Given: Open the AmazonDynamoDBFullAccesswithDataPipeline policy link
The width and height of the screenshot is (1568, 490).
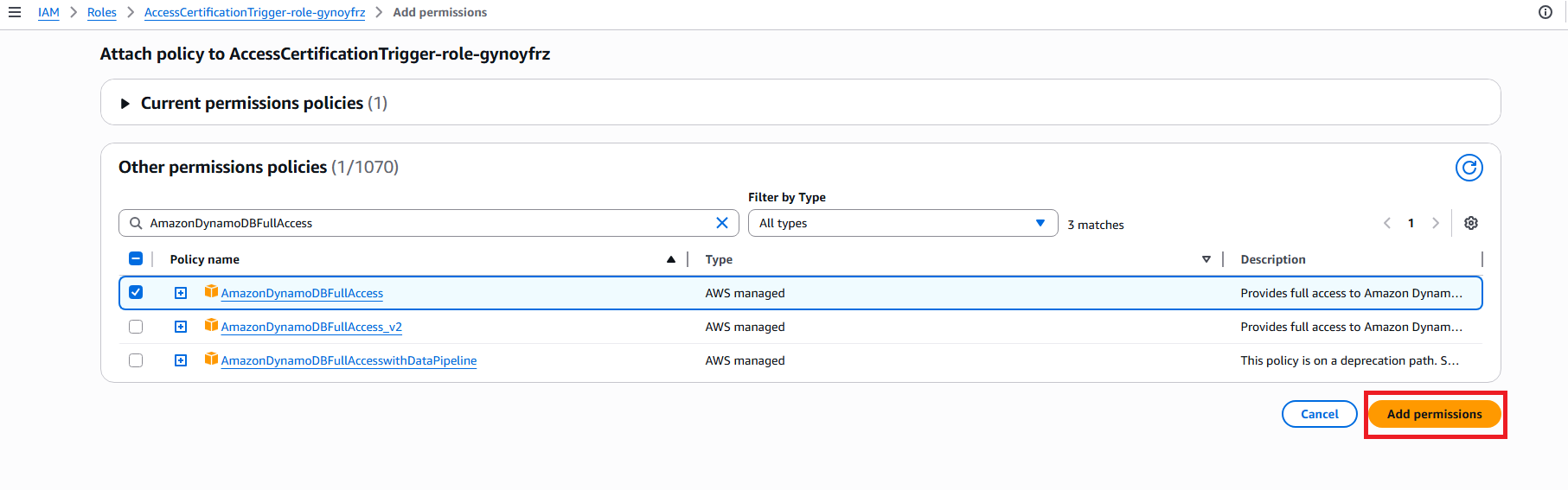Looking at the screenshot, I should (349, 360).
